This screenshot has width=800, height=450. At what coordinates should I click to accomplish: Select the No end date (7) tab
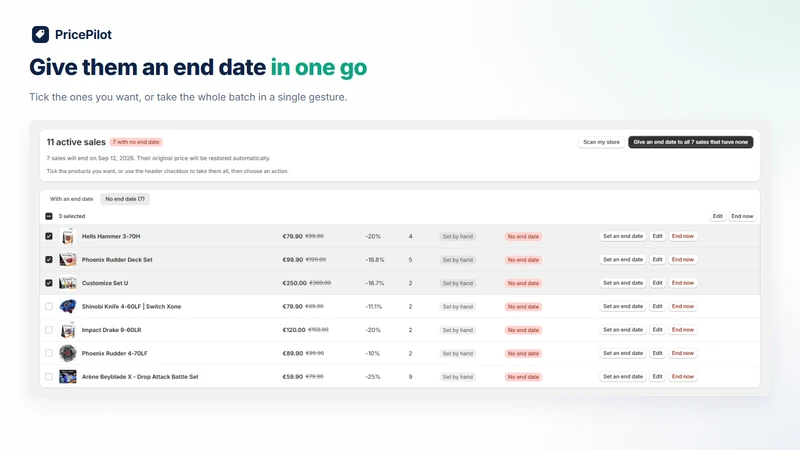tap(125, 199)
